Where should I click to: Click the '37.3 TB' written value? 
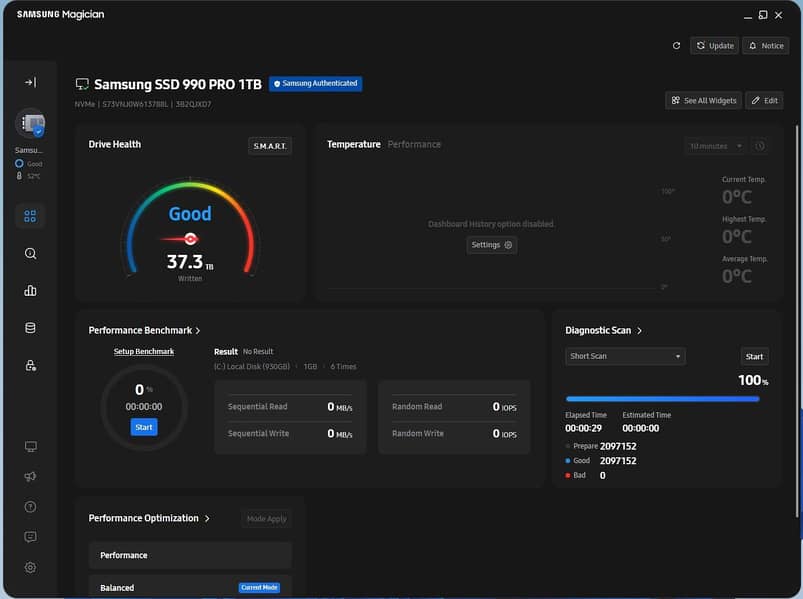190,262
